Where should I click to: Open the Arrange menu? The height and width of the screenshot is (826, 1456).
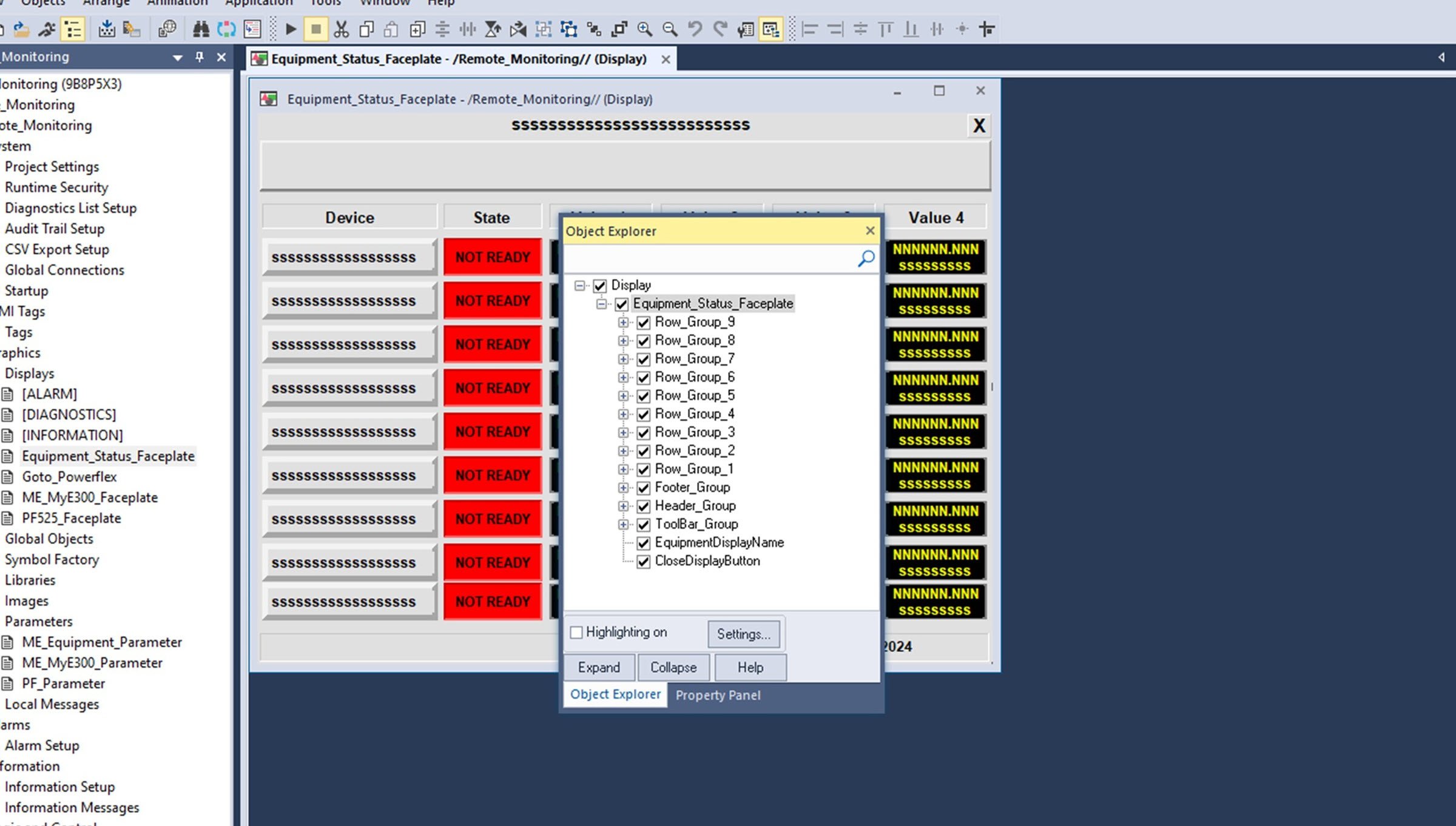[106, 3]
